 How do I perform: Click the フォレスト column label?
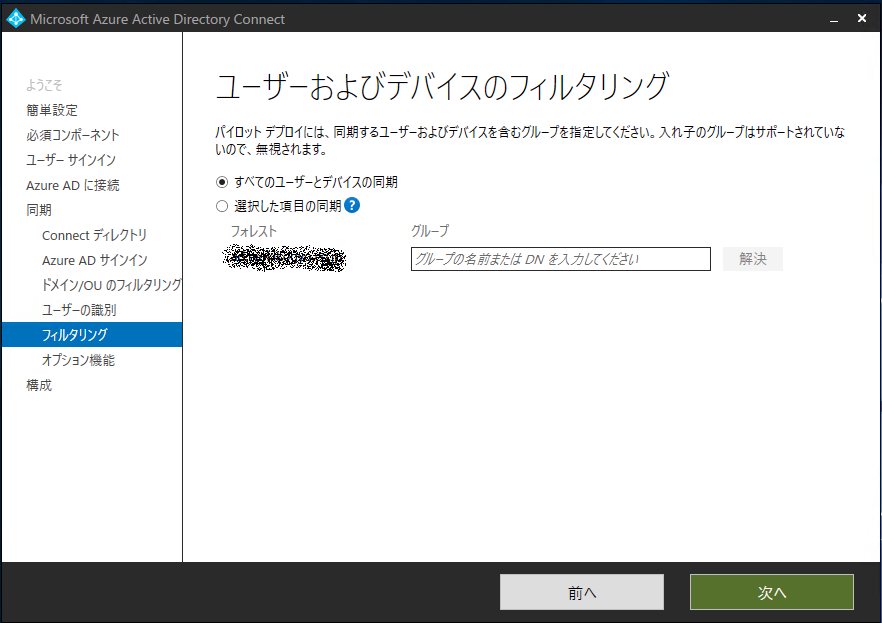pos(254,231)
